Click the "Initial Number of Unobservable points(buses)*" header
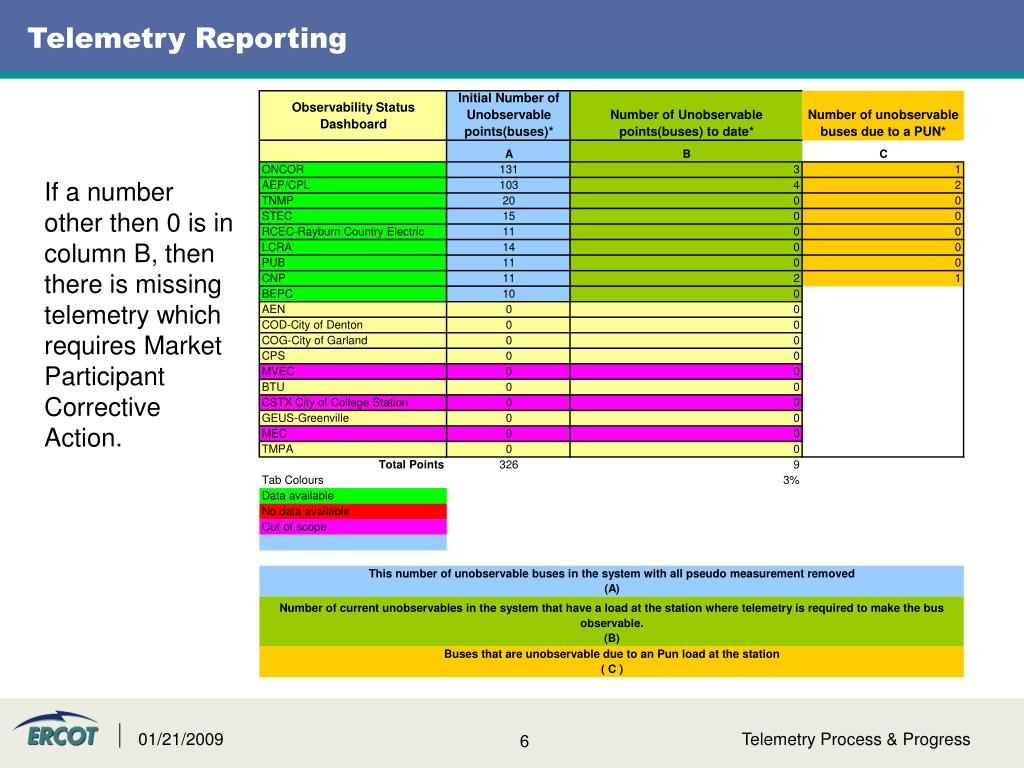The height and width of the screenshot is (768, 1024). (508, 115)
